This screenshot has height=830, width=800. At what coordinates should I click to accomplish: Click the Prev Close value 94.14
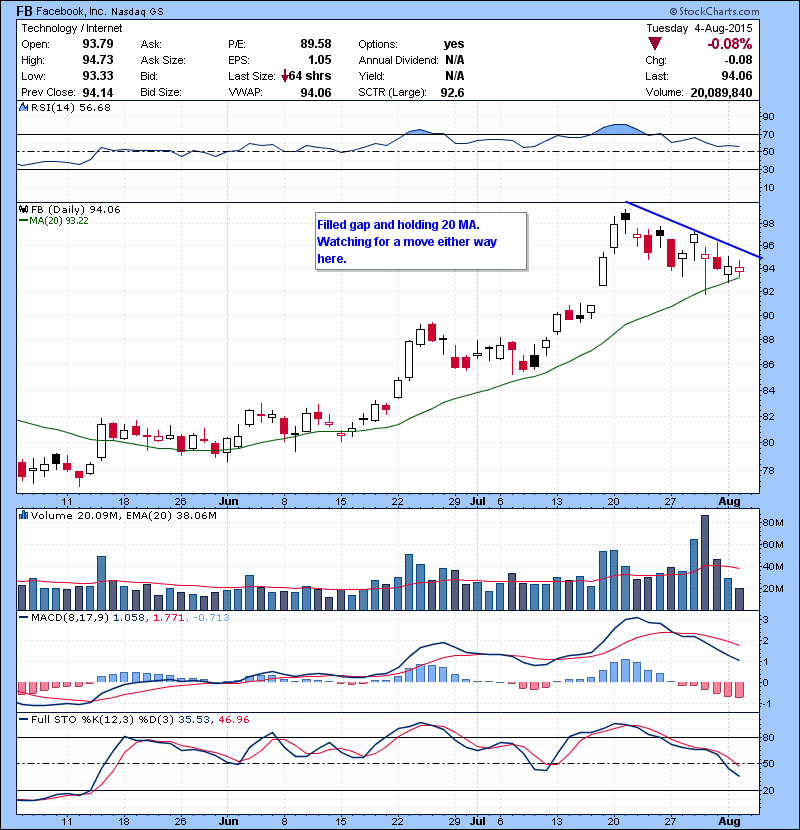[x=98, y=93]
